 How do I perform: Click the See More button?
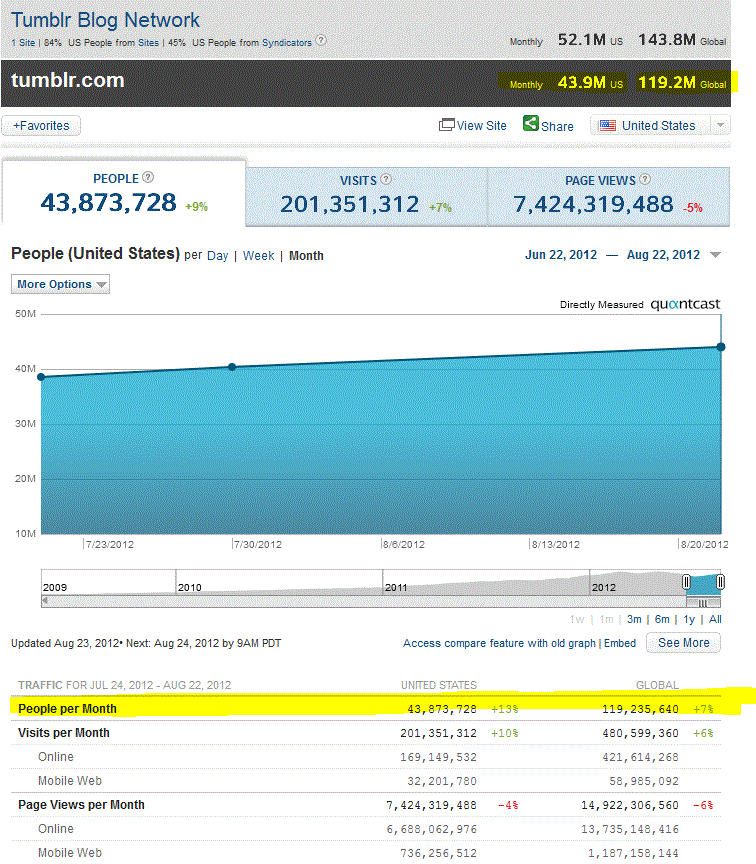[683, 643]
